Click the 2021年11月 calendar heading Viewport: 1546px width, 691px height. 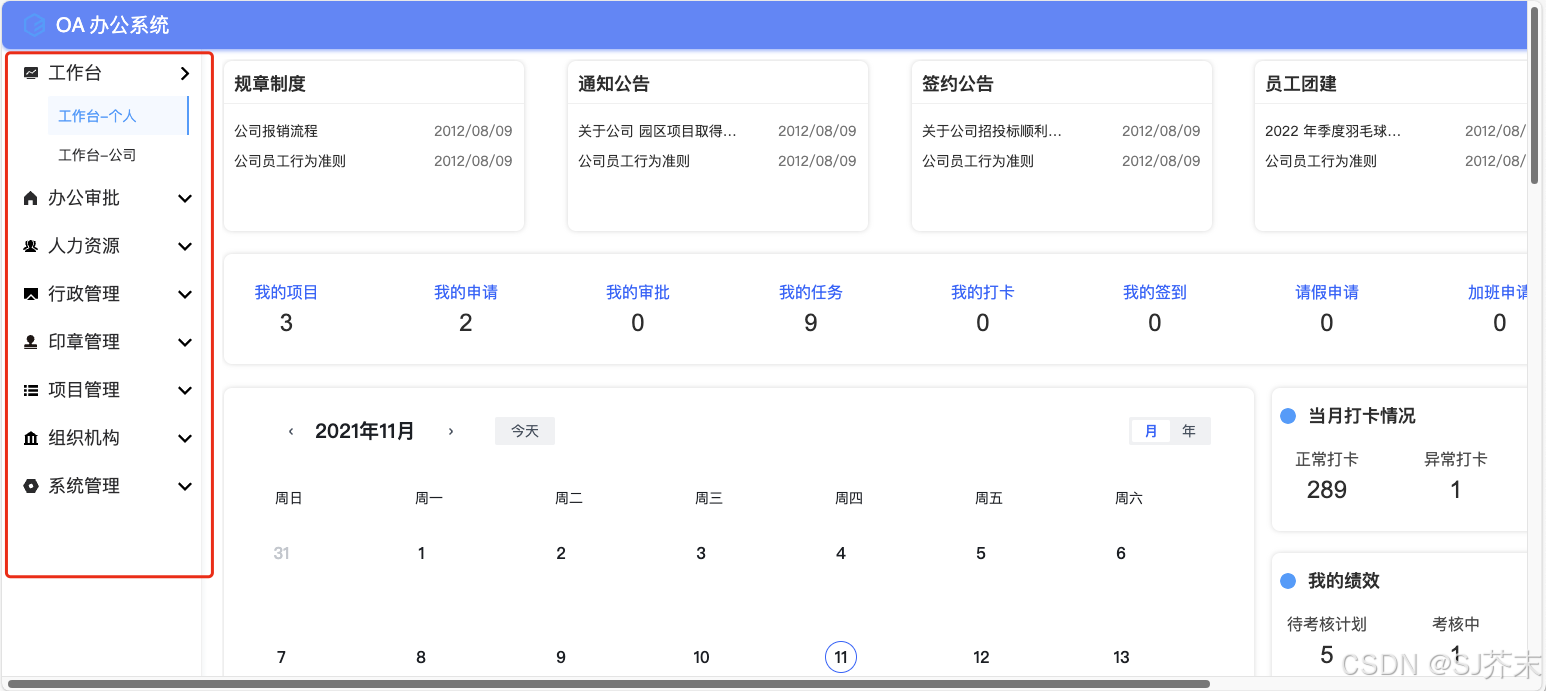365,431
